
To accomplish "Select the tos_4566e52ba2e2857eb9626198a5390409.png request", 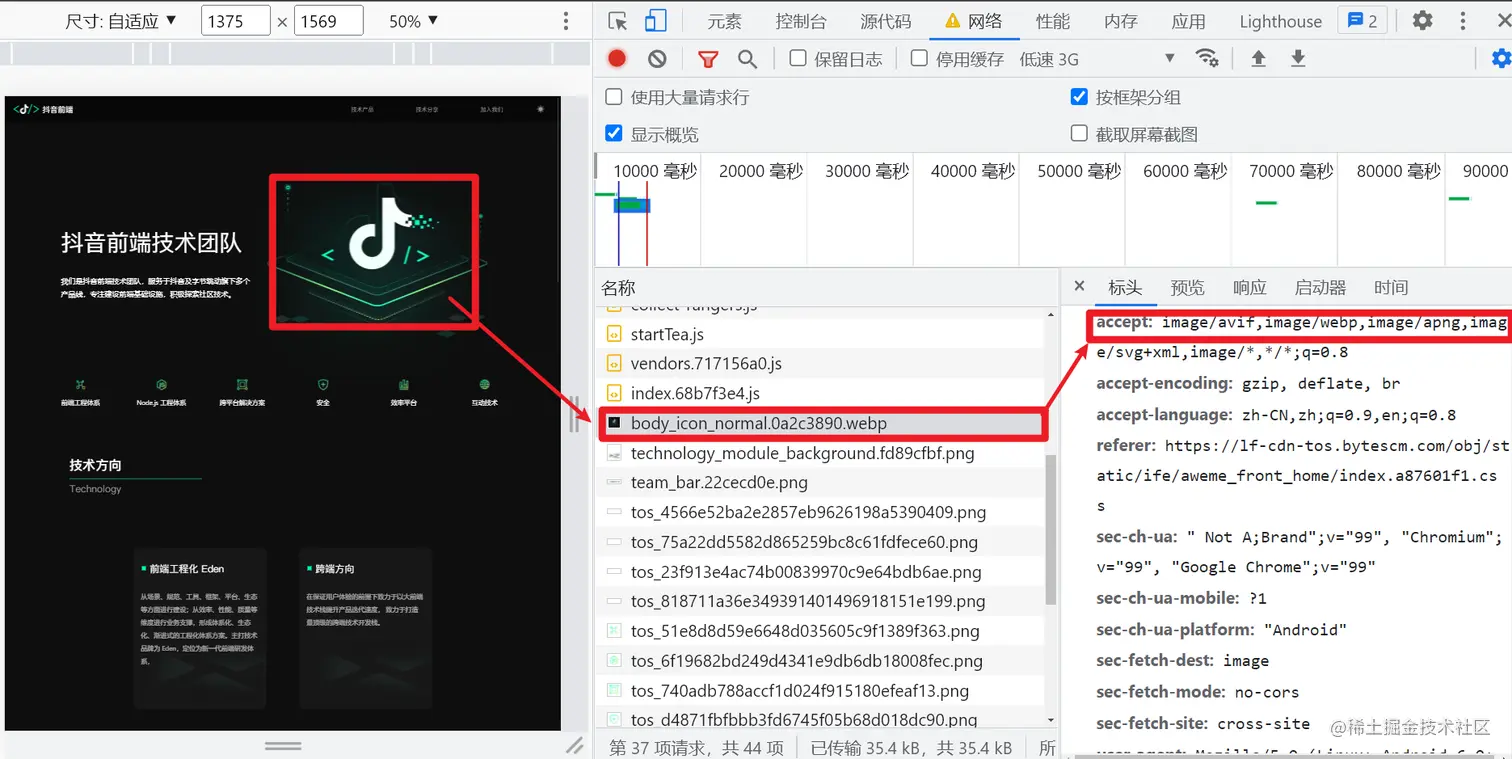I will (821, 512).
